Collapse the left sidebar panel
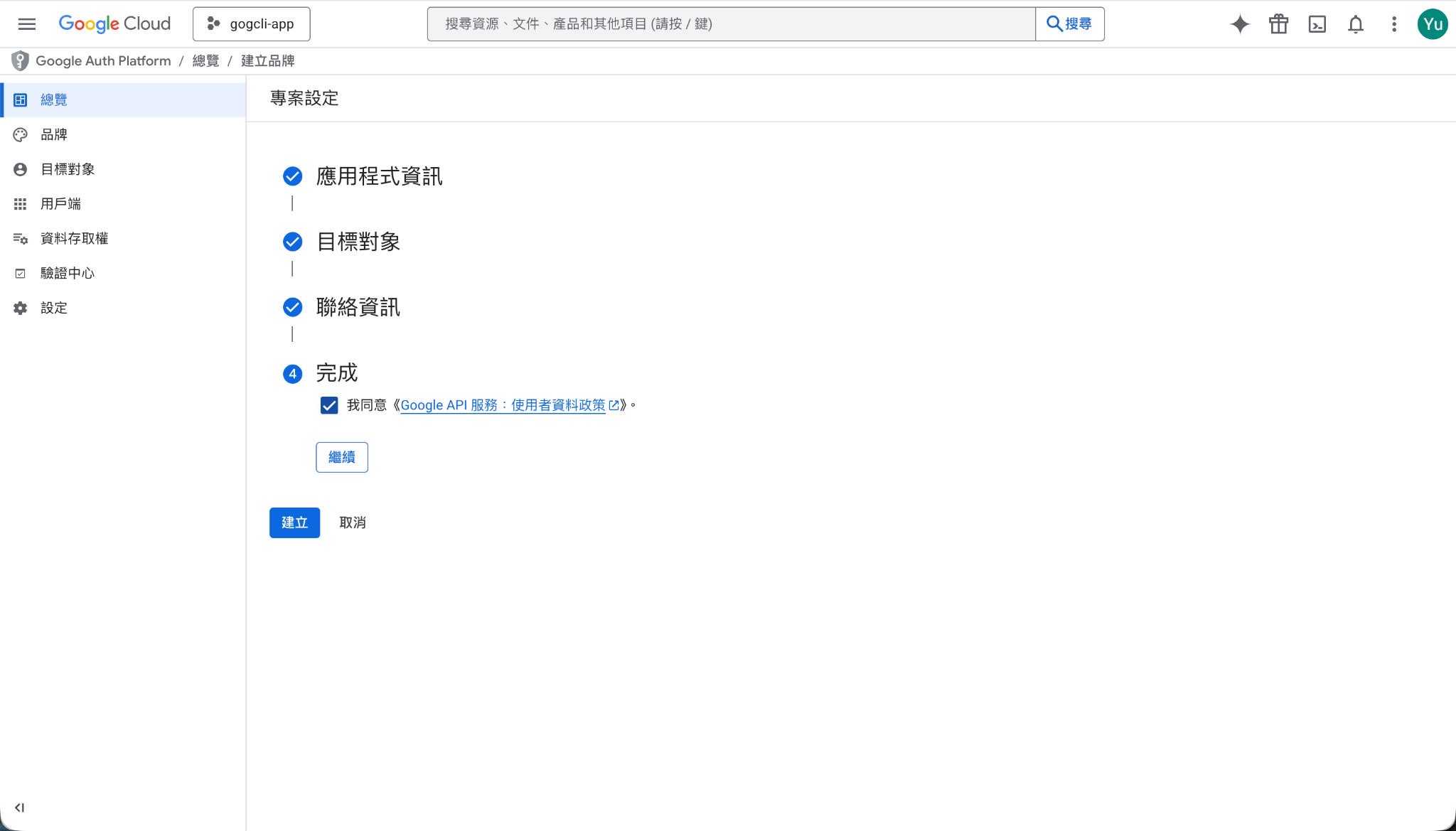Image resolution: width=1456 pixels, height=831 pixels. point(19,808)
